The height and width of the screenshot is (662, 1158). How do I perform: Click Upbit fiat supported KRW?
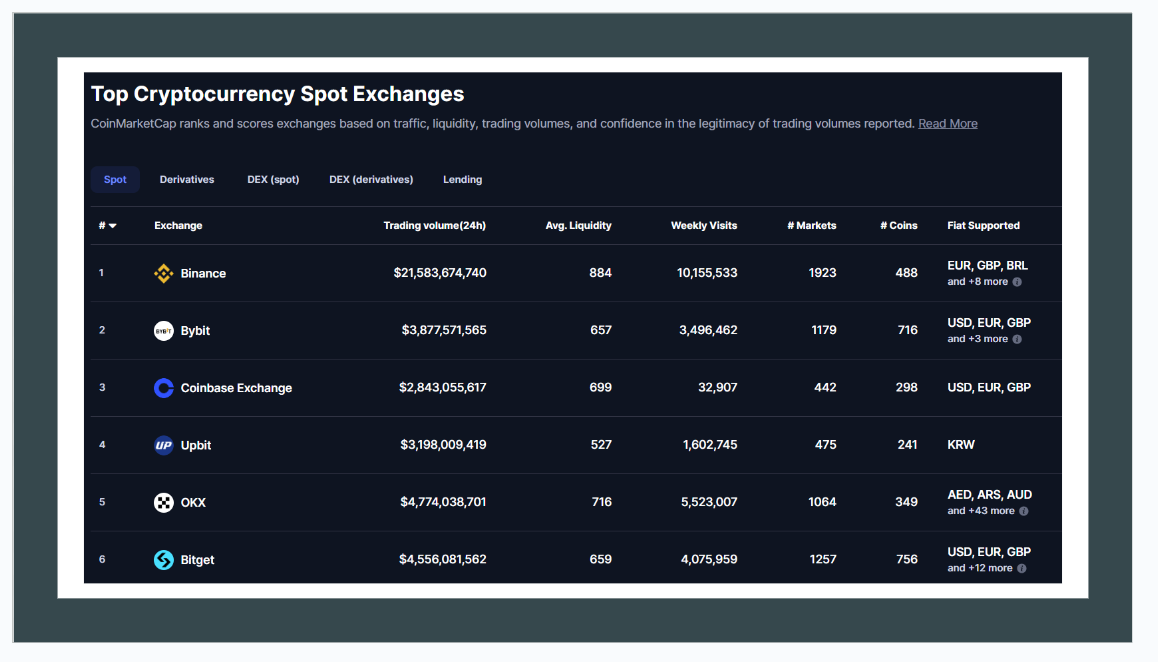pos(961,444)
